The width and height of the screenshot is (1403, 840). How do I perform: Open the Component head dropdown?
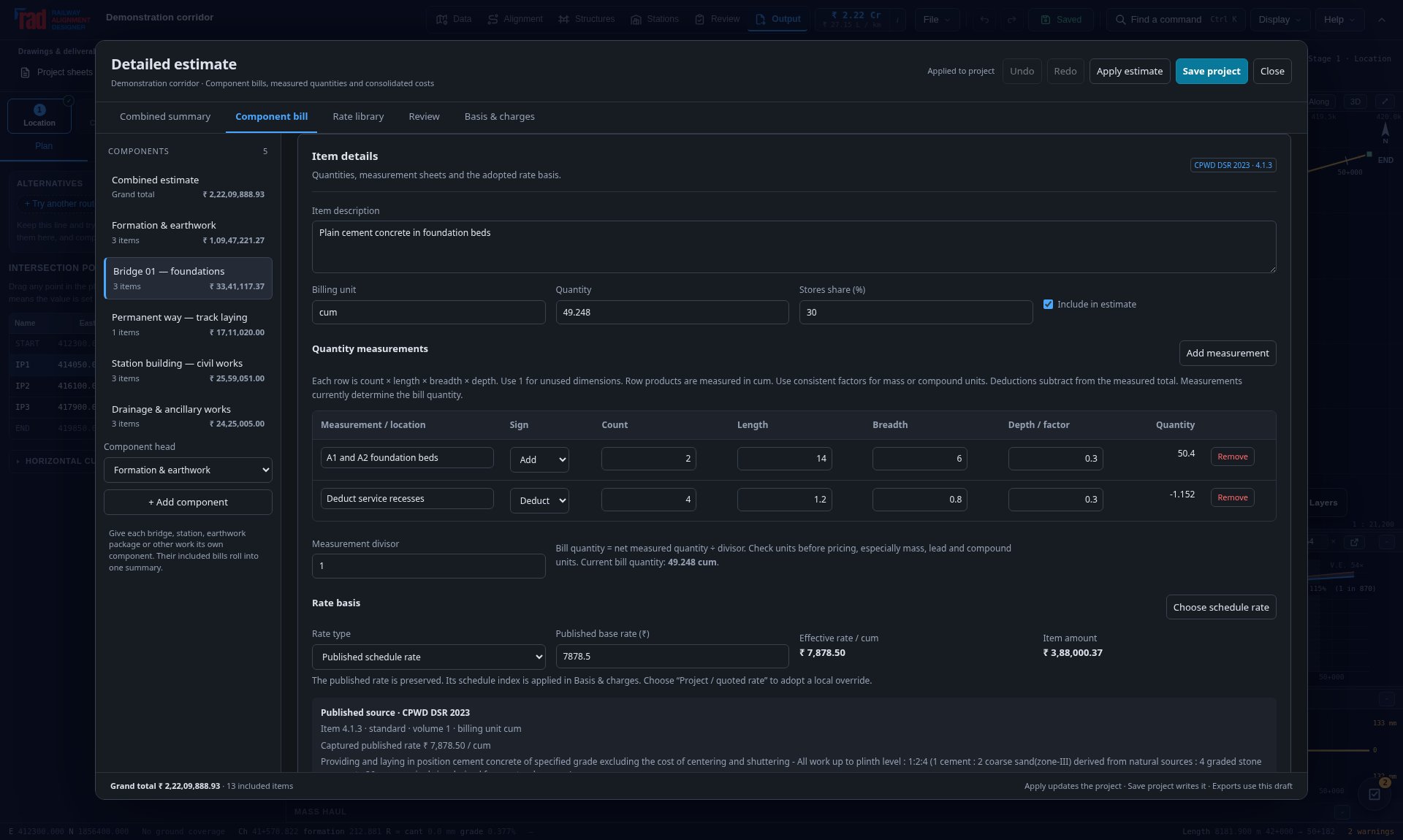click(188, 470)
